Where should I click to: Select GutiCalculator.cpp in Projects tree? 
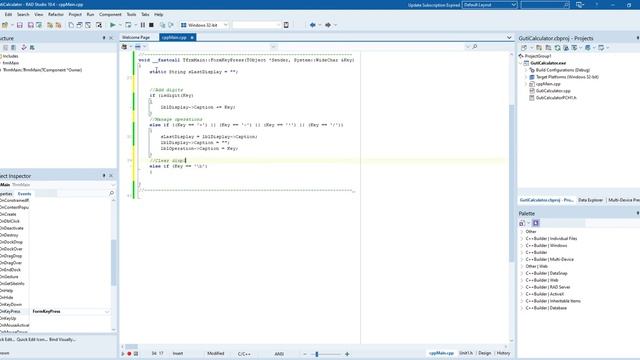coord(553,91)
